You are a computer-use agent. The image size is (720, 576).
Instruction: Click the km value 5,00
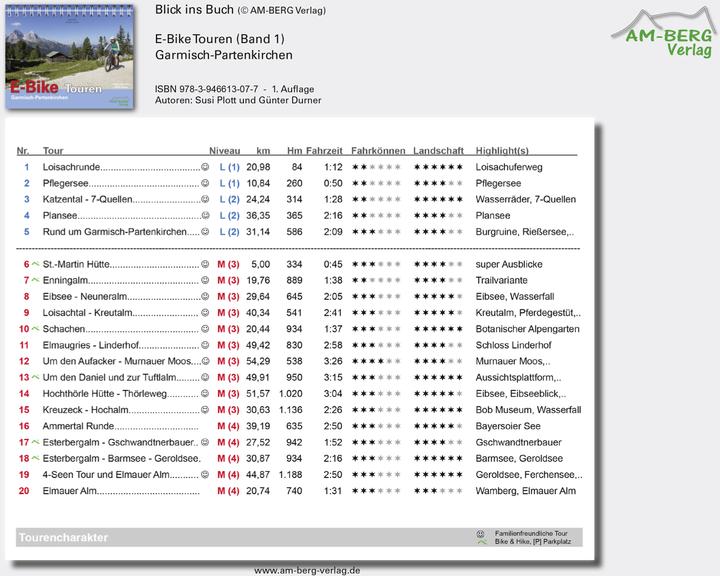click(260, 264)
